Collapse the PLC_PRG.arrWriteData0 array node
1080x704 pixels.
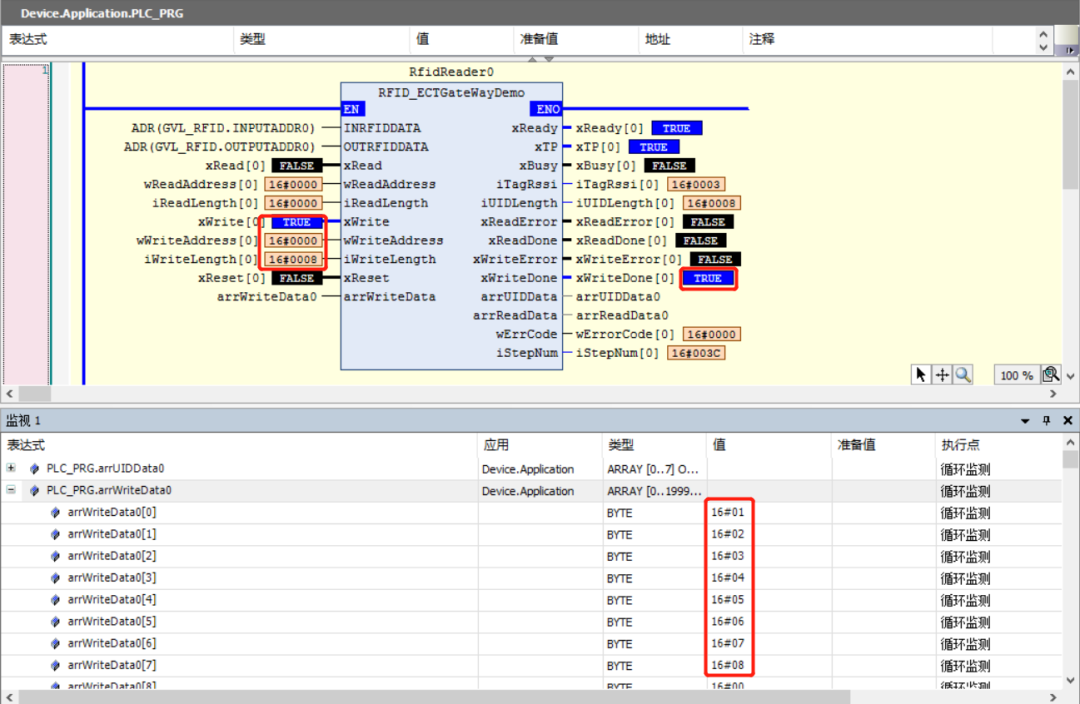click(11, 491)
